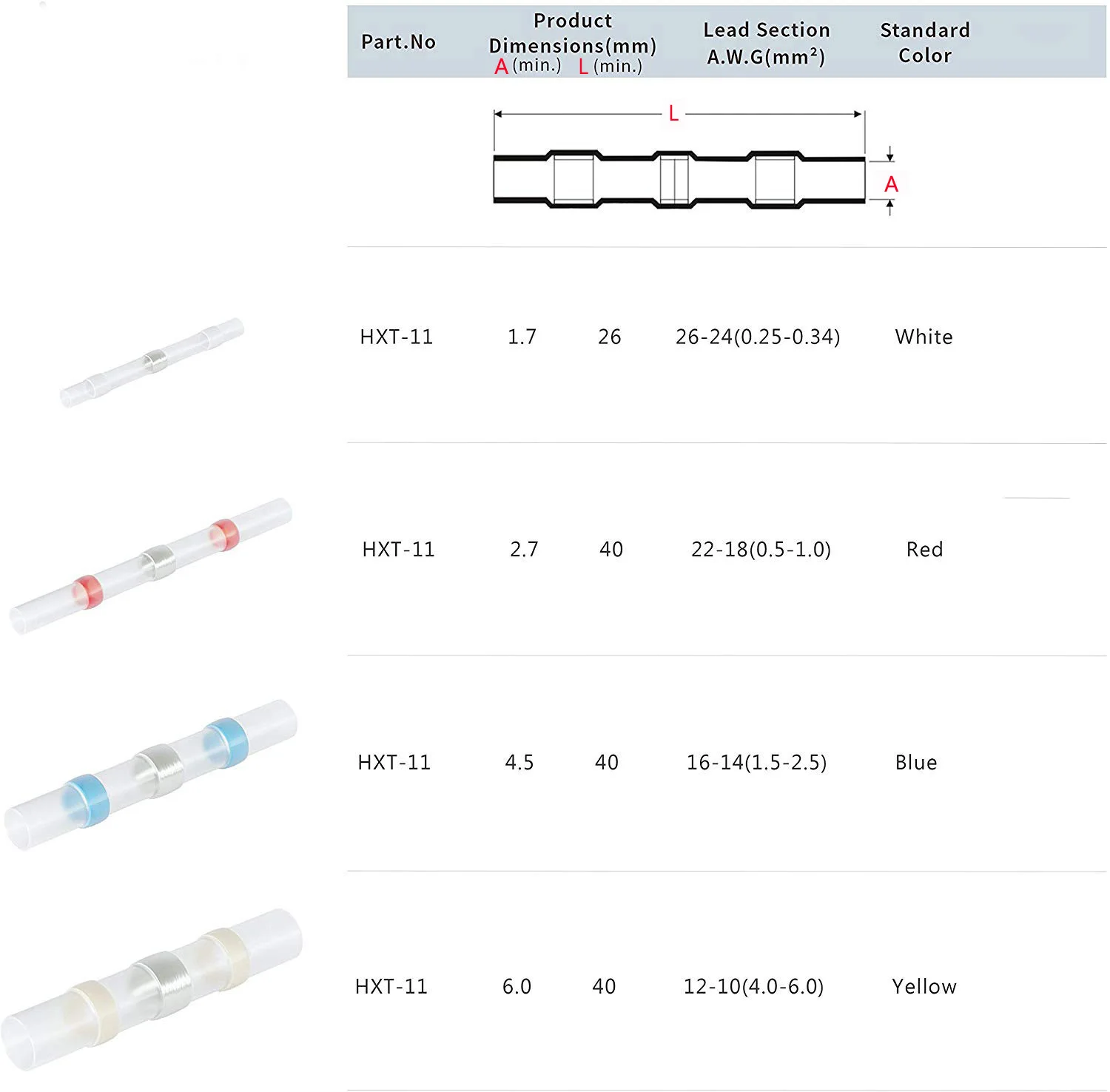Screen dimensions: 1110x1092
Task: Click the A (min.) sub-header
Action: point(528,66)
